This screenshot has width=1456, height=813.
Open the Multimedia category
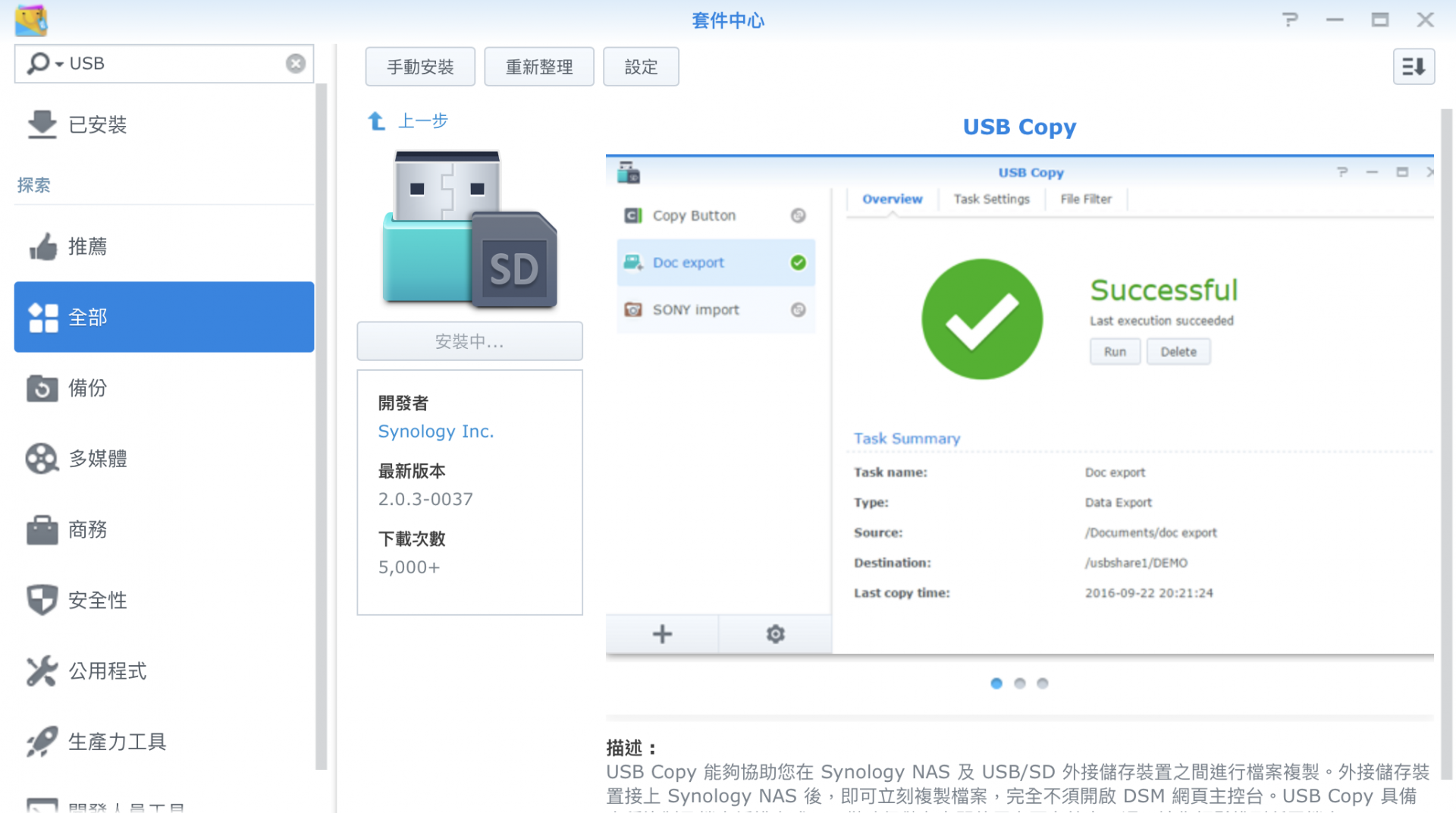[97, 459]
